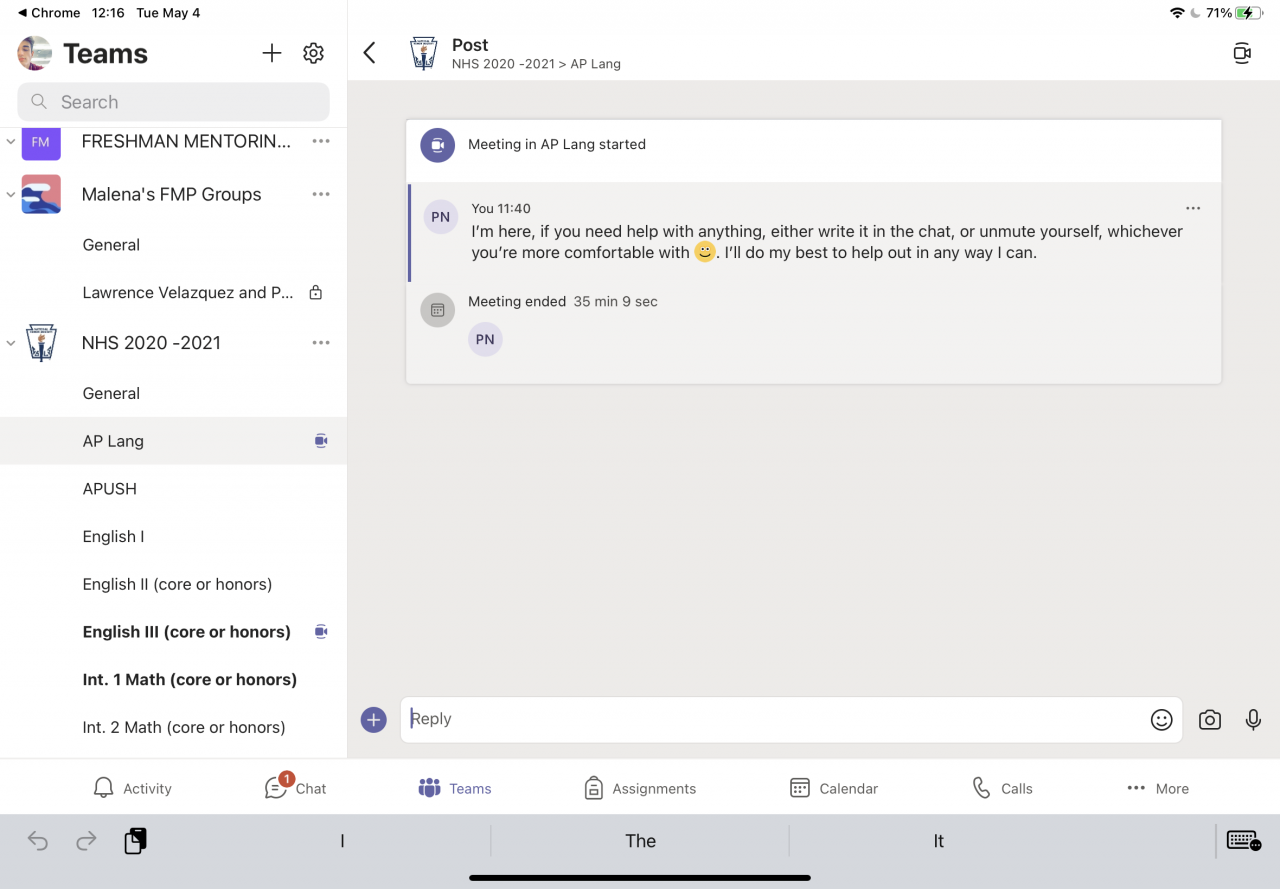This screenshot has height=889, width=1280.
Task: Open options for Malena's FMP Groups
Action: pos(321,194)
